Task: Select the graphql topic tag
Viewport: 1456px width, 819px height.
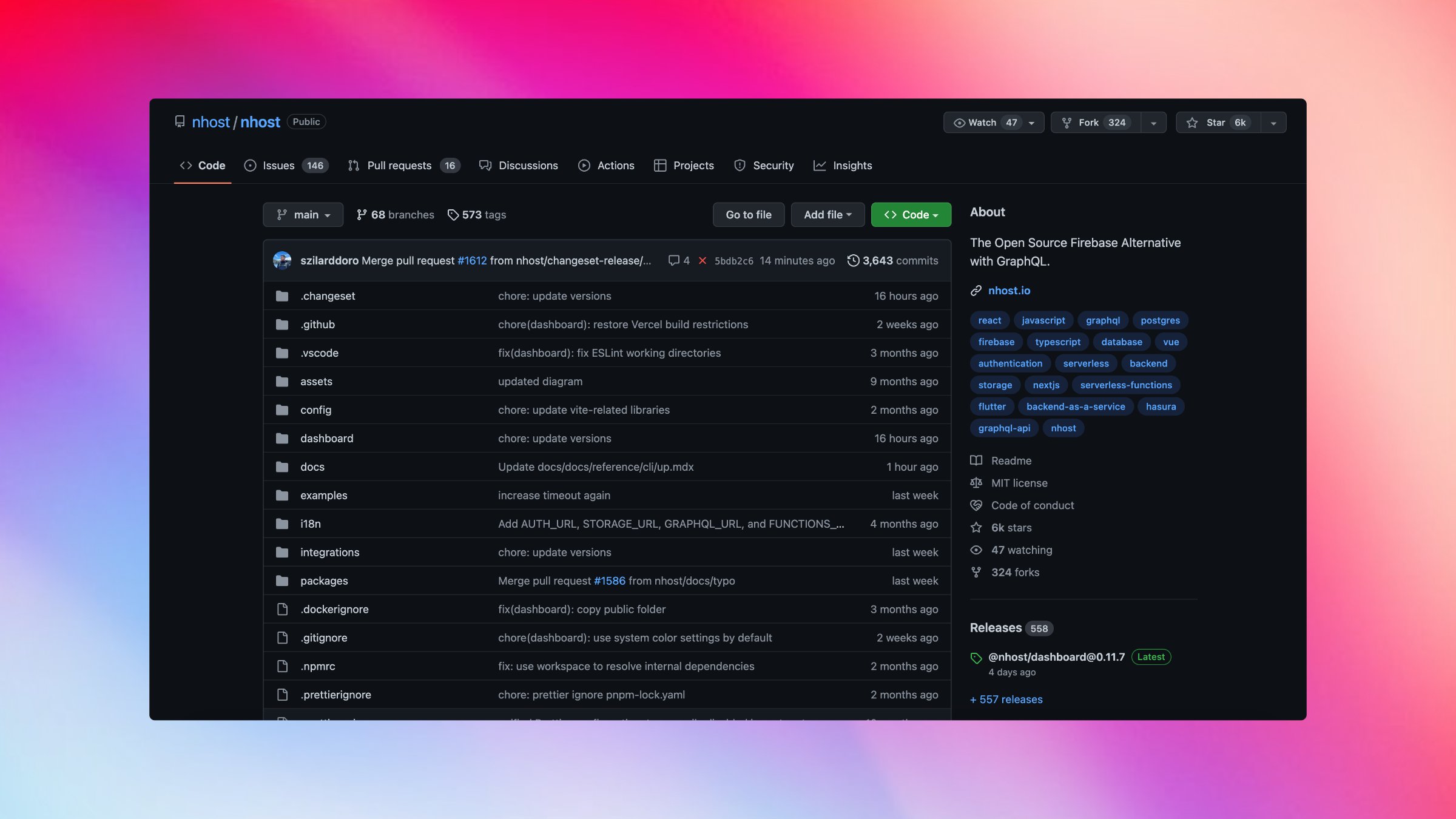Action: [x=1102, y=320]
